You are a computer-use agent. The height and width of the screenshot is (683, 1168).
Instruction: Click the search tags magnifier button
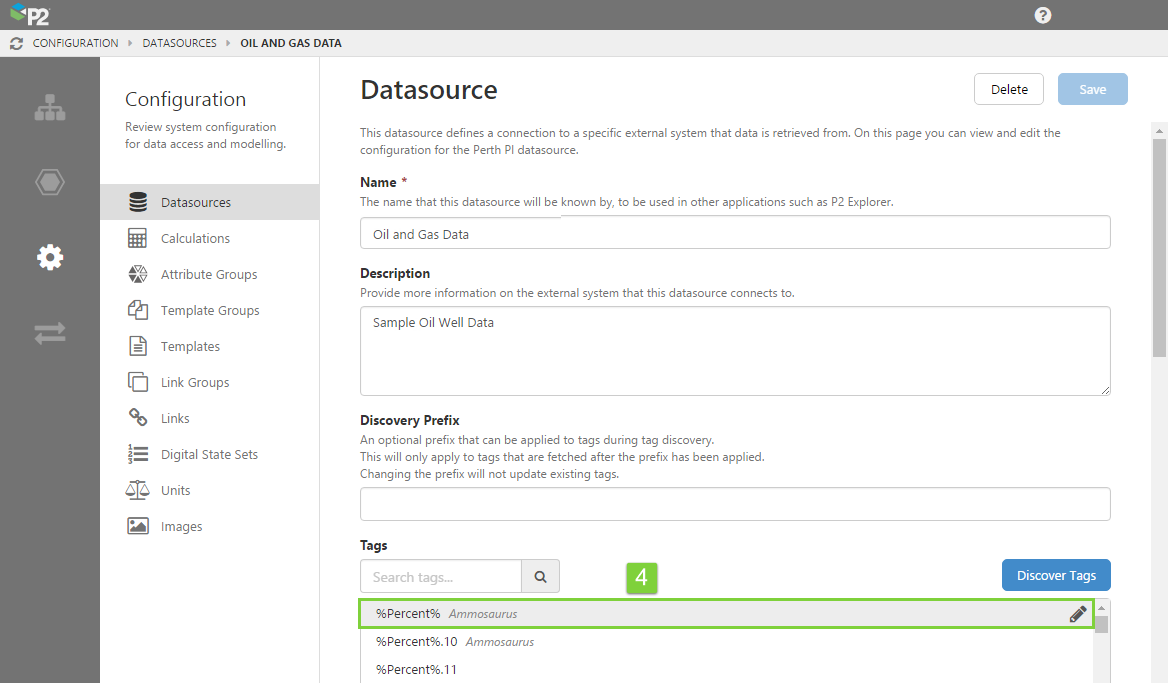coord(540,576)
